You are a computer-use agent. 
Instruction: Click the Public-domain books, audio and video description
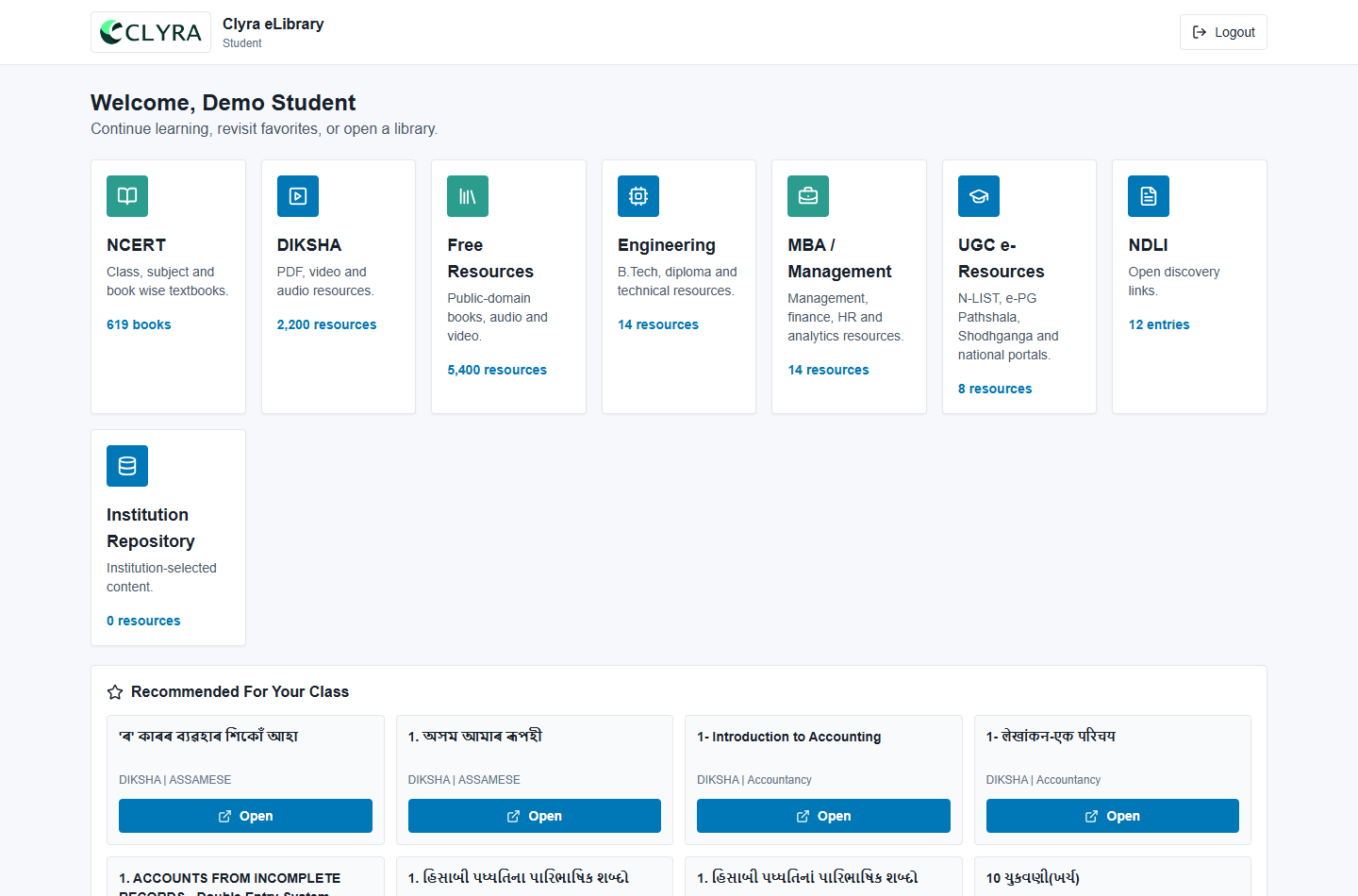pyautogui.click(x=497, y=317)
